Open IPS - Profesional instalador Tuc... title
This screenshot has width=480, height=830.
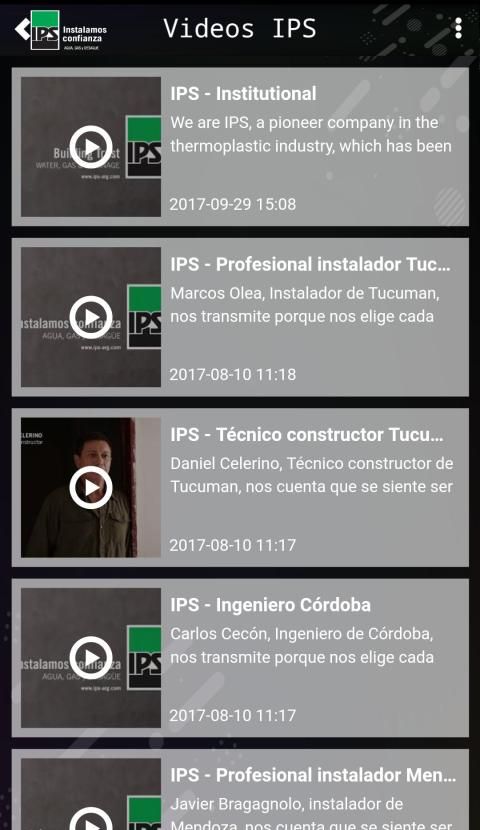(x=311, y=264)
